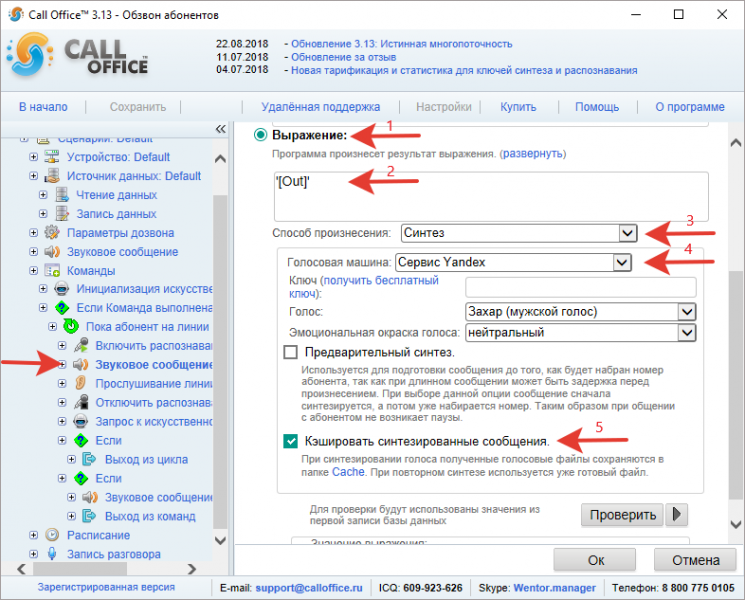The image size is (745, 600).
Task: Click the Ключ input field
Action: [581, 287]
